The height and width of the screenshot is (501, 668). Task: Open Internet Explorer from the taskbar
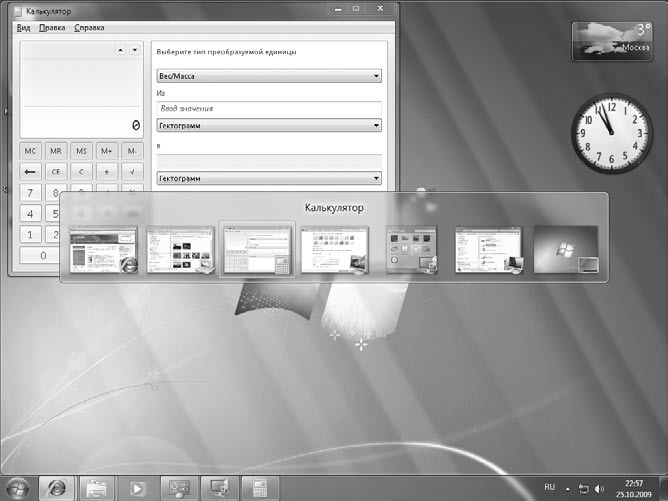(x=56, y=489)
